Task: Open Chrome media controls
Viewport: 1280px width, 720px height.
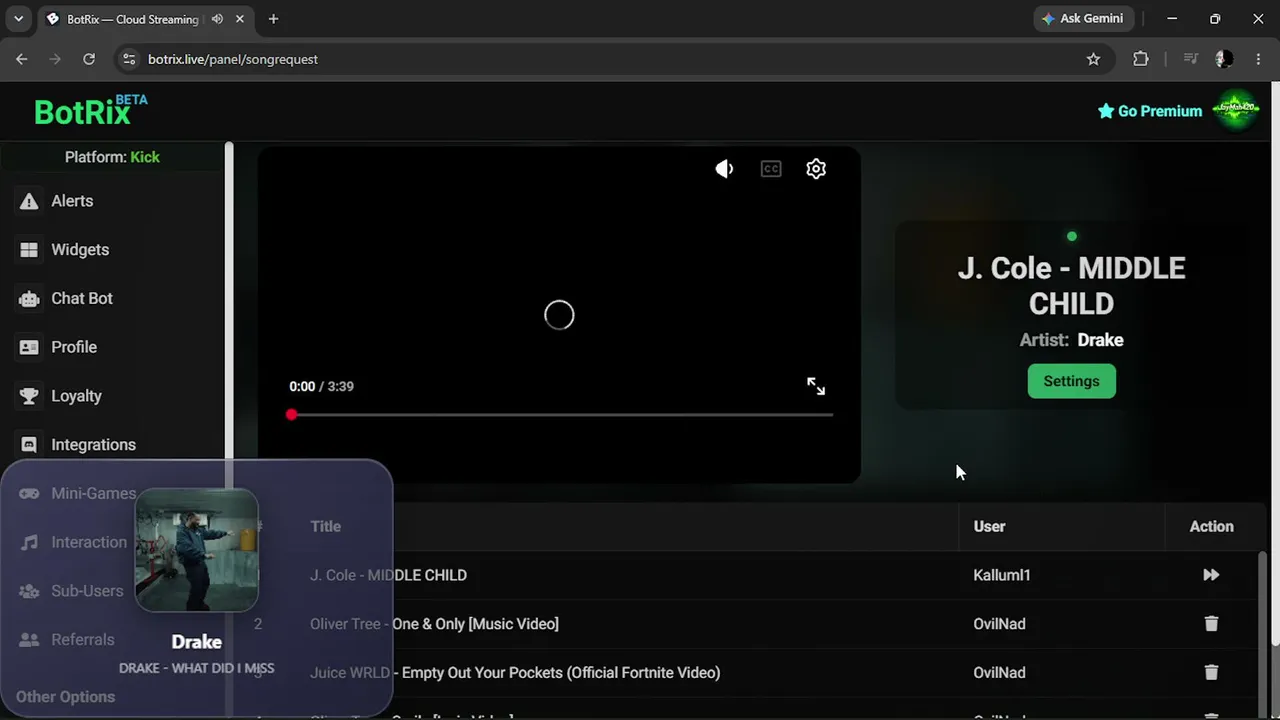Action: coord(1190,59)
